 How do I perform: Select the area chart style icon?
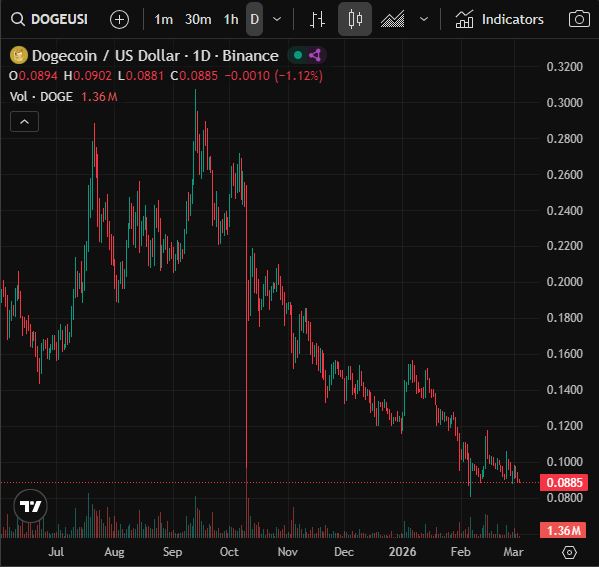tap(392, 19)
